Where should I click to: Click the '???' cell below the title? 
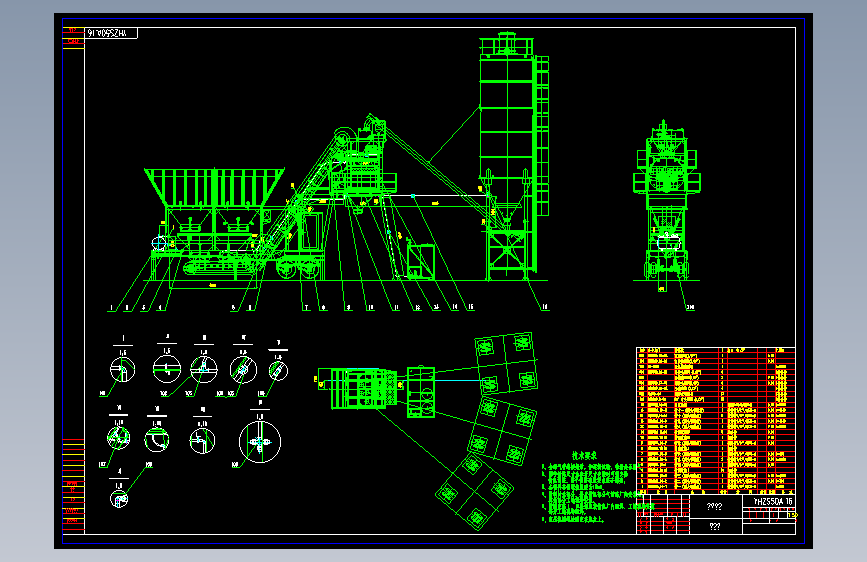tap(715, 527)
